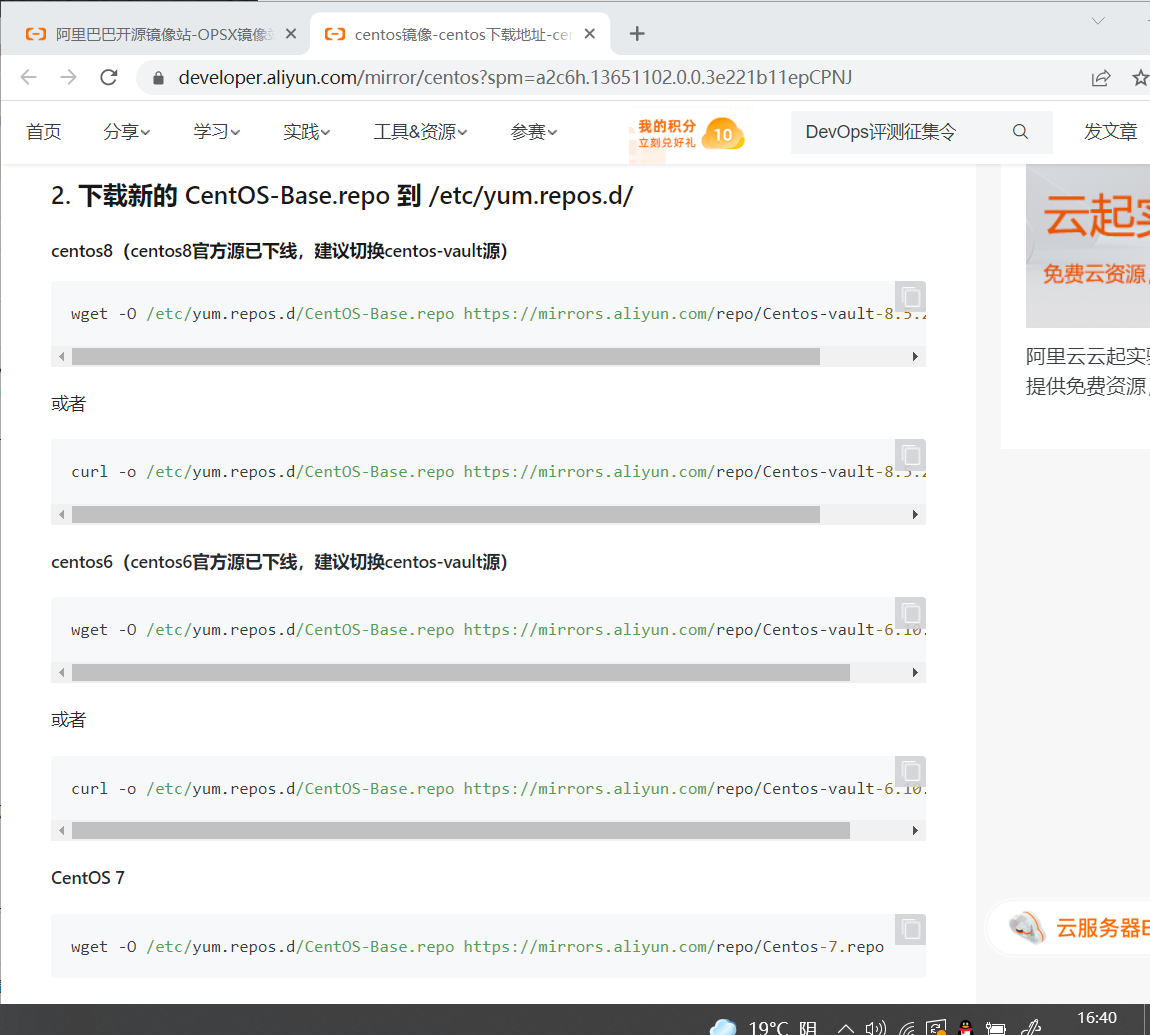
Task: Click the weather icon in taskbar
Action: click(x=723, y=1027)
